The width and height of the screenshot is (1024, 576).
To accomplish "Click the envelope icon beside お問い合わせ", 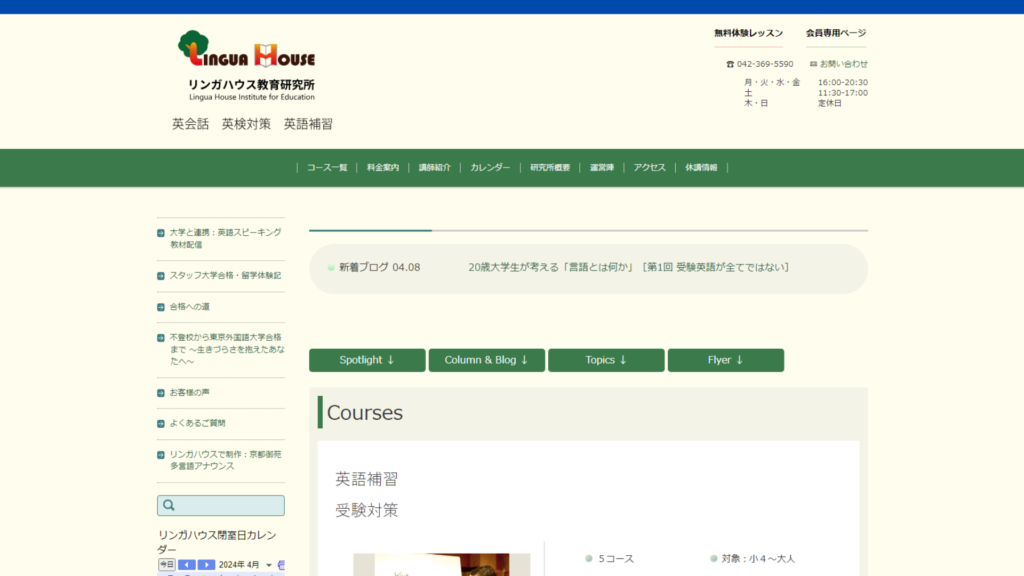I will click(813, 64).
